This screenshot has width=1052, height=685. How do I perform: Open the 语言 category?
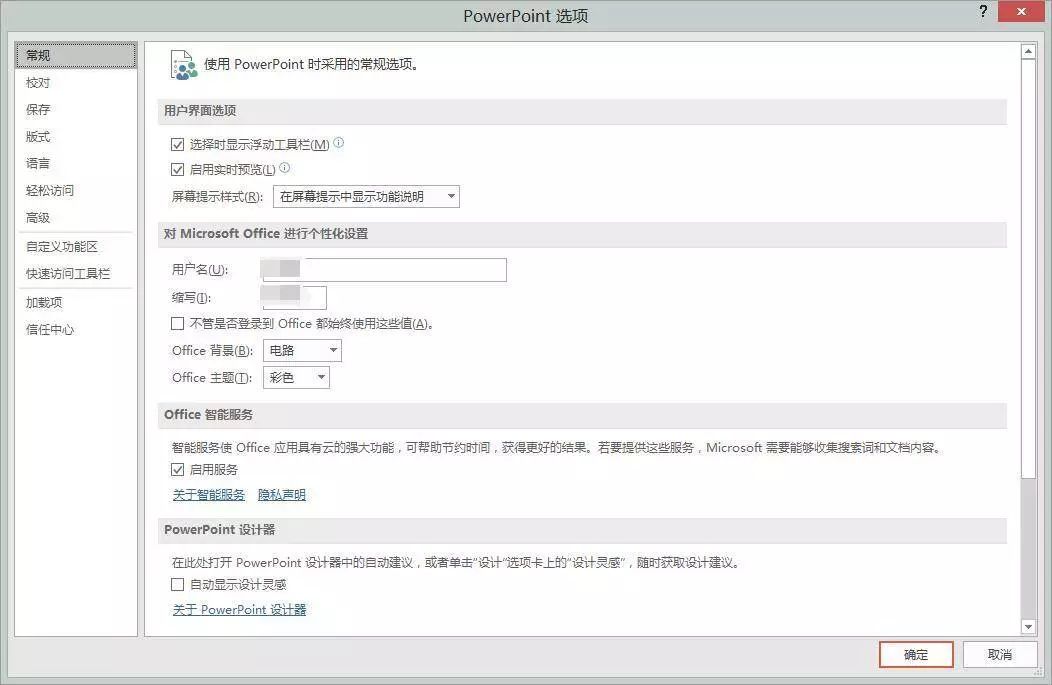76,163
